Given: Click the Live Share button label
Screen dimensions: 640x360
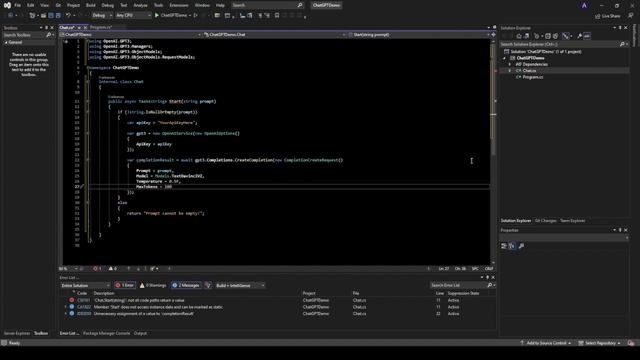Looking at the screenshot, I should point(611,16).
